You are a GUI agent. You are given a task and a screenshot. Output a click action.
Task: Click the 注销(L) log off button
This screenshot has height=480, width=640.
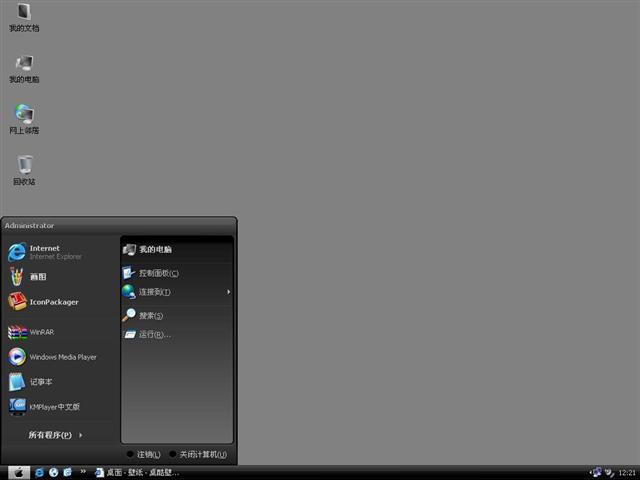point(144,454)
